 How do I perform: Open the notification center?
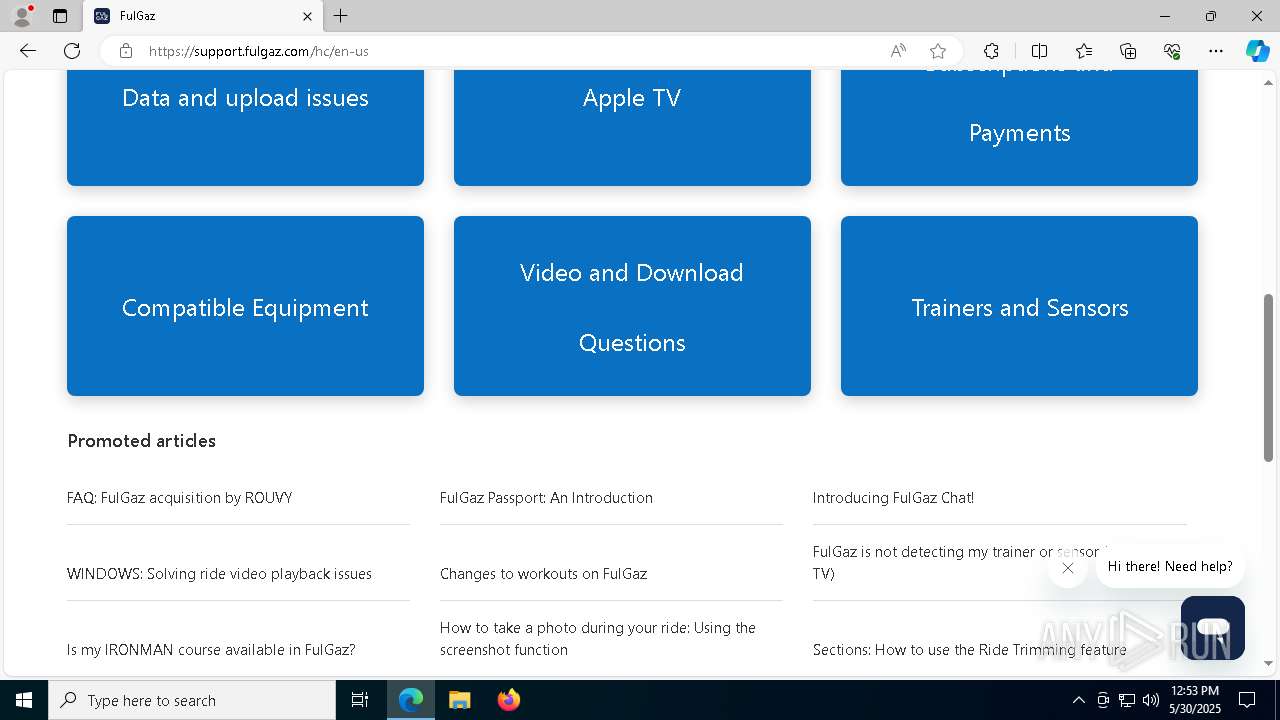pos(1247,700)
